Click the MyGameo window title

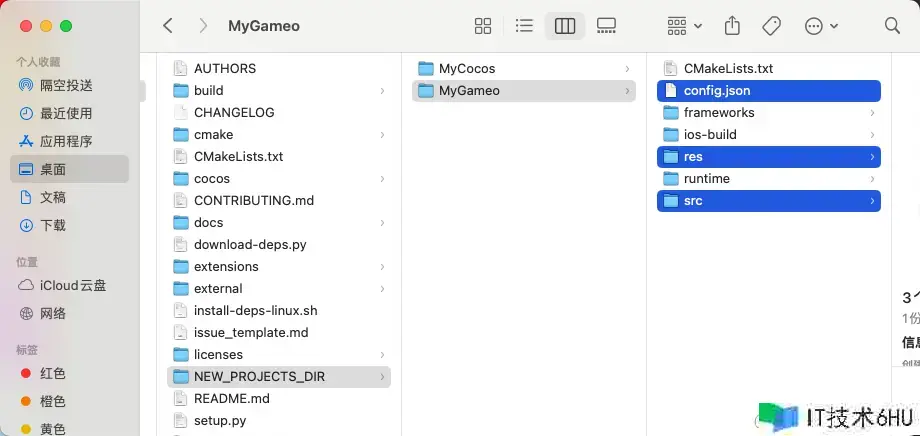[x=264, y=26]
